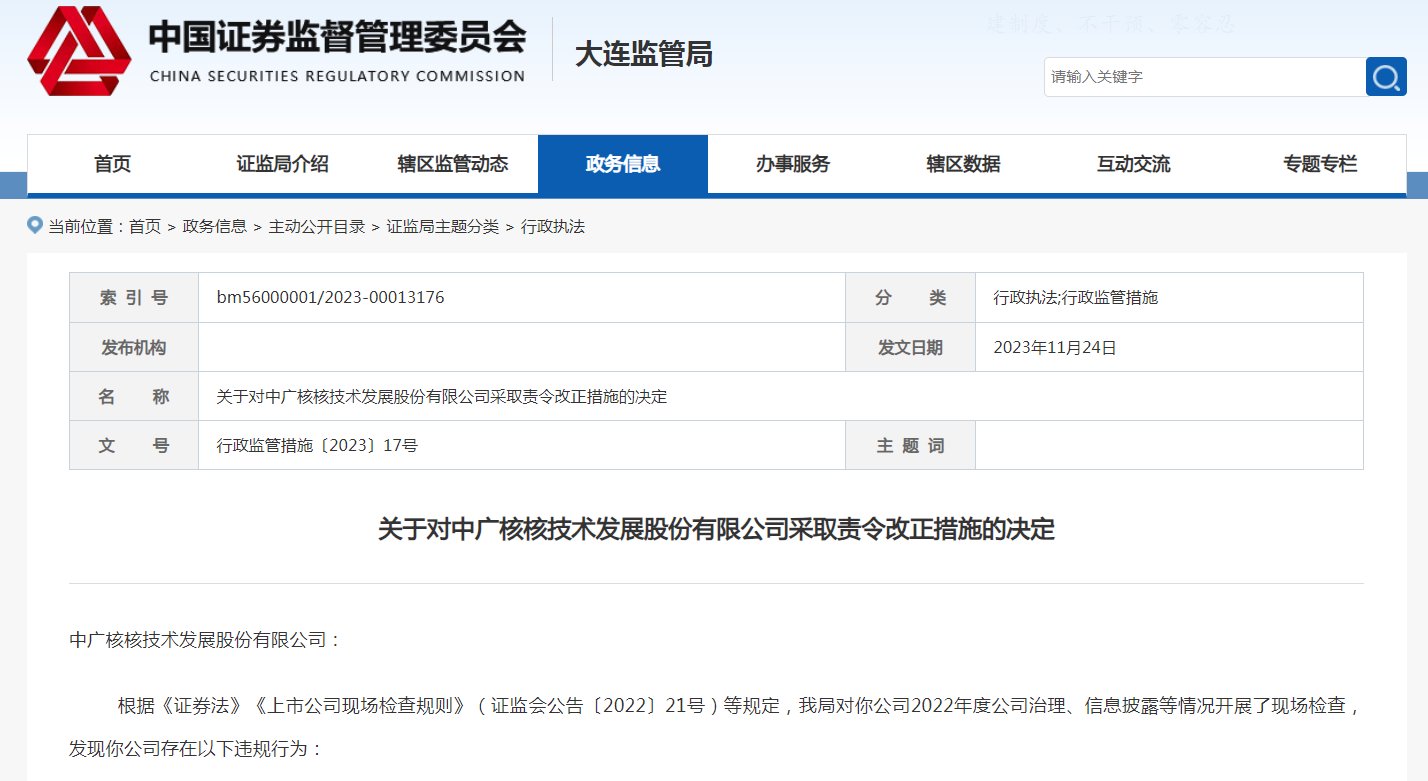Click the salutation 中广核核技术发展股份有限公司：

coord(206,639)
